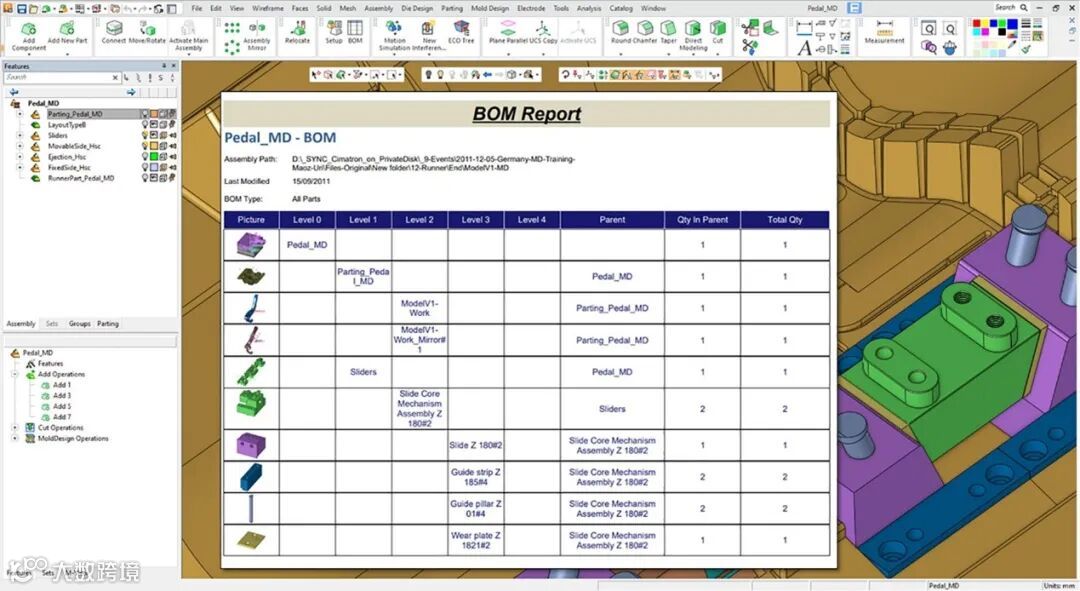Expand the Sliders tree node
The height and width of the screenshot is (591, 1080).
[x=20, y=136]
